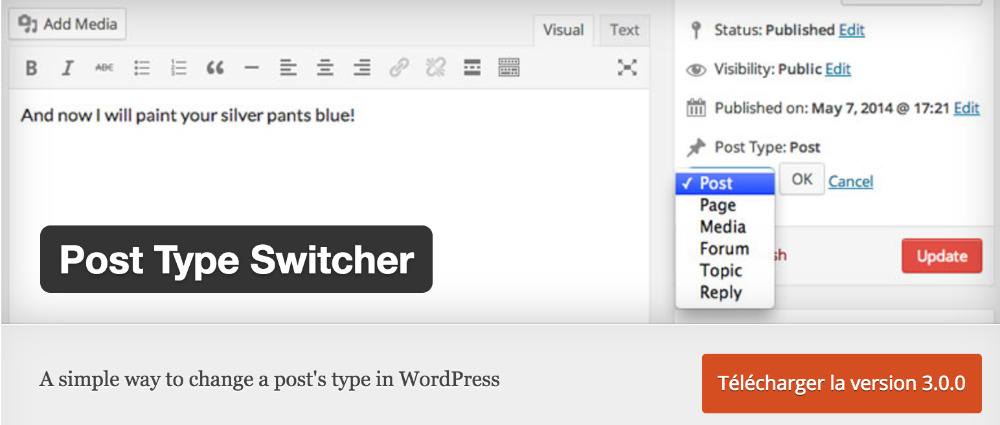
Task: Confirm the post type with OK
Action: click(x=802, y=179)
